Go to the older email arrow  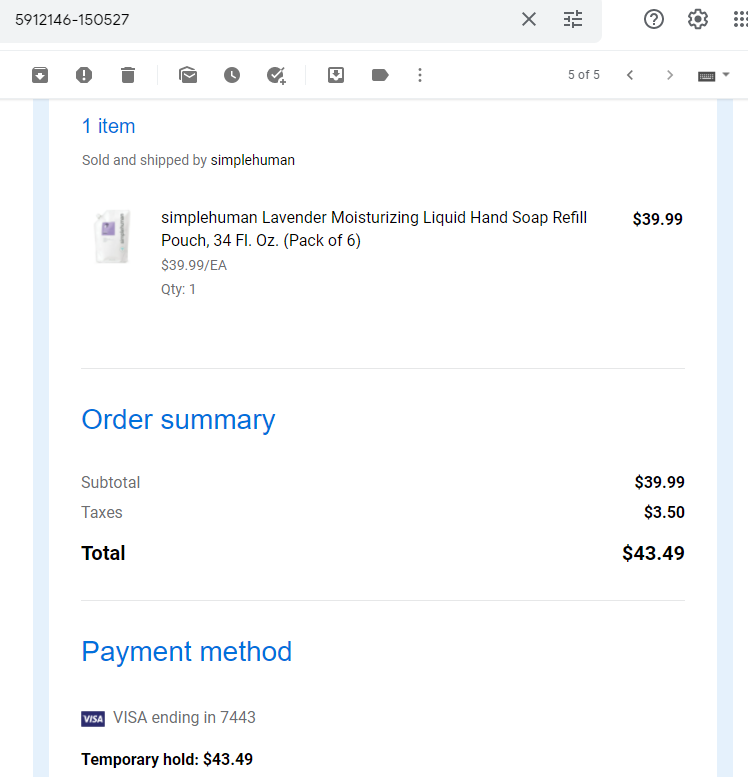pos(670,75)
